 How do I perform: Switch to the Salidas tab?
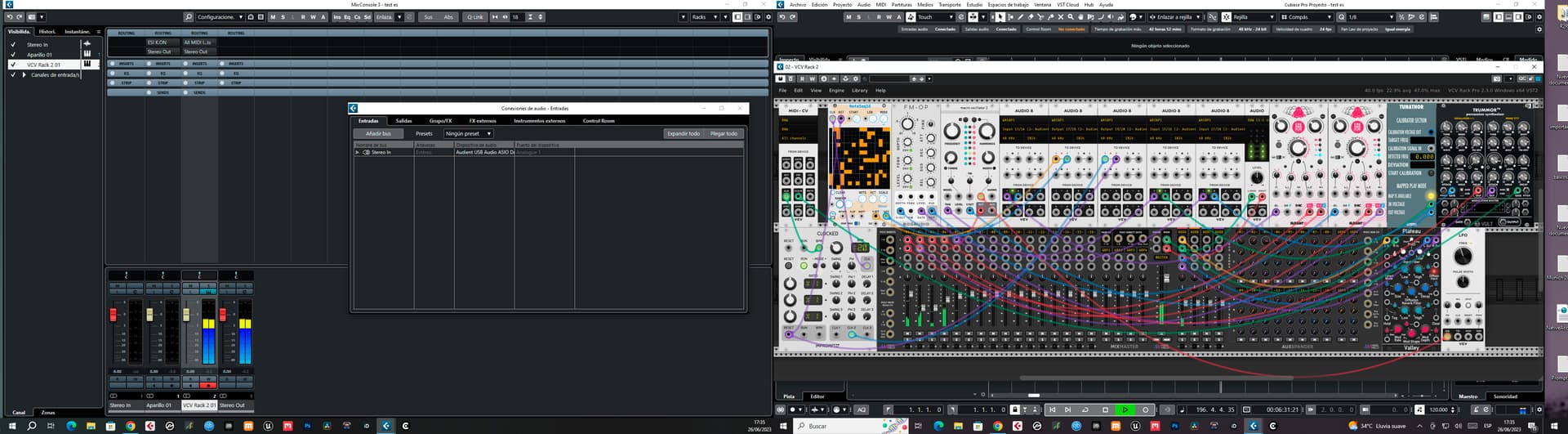click(x=403, y=121)
